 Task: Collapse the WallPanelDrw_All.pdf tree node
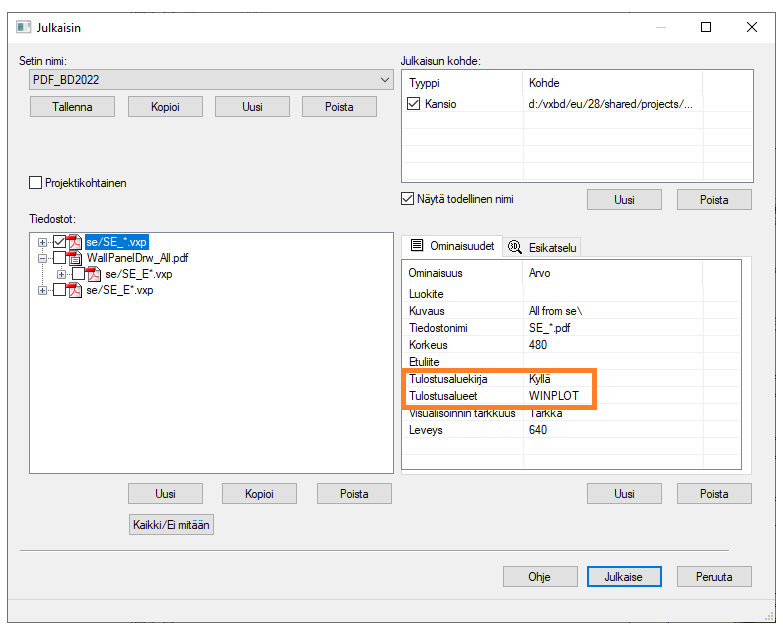pyautogui.click(x=42, y=258)
